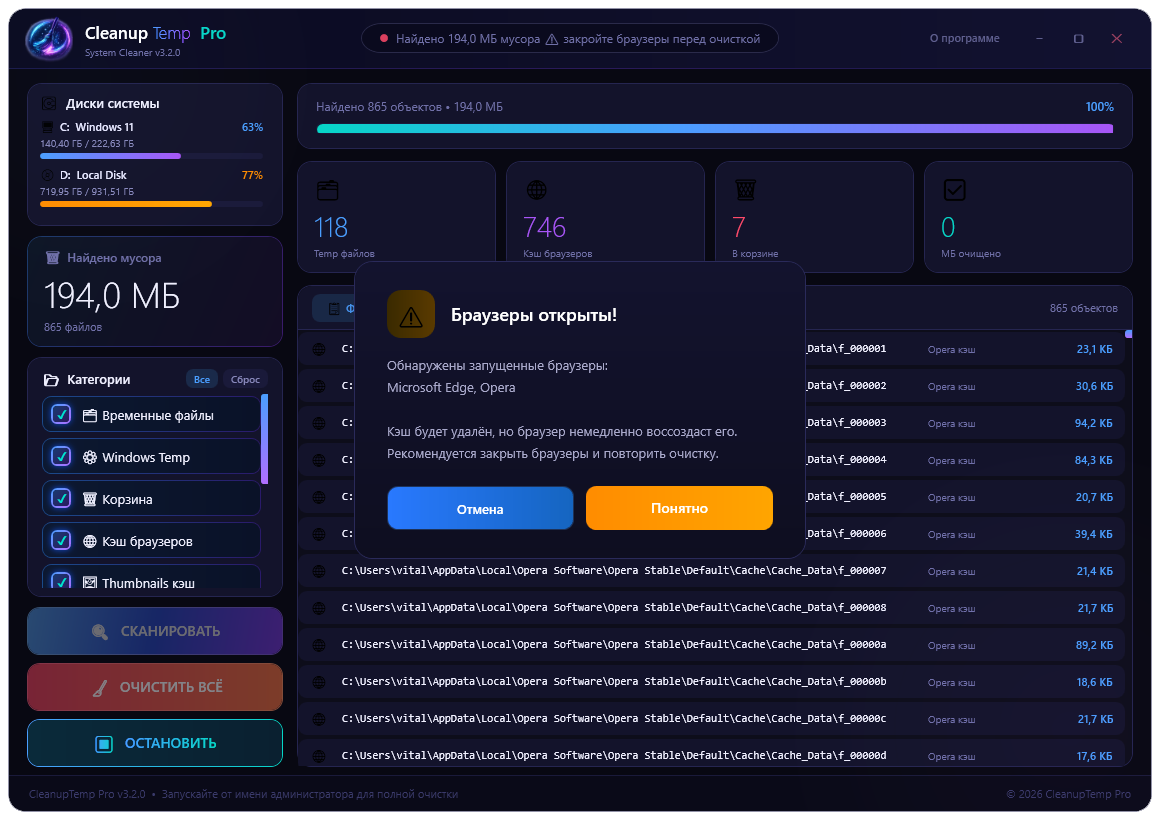Click the D: drive usage bar
The height and width of the screenshot is (820, 1160).
[x=152, y=204]
